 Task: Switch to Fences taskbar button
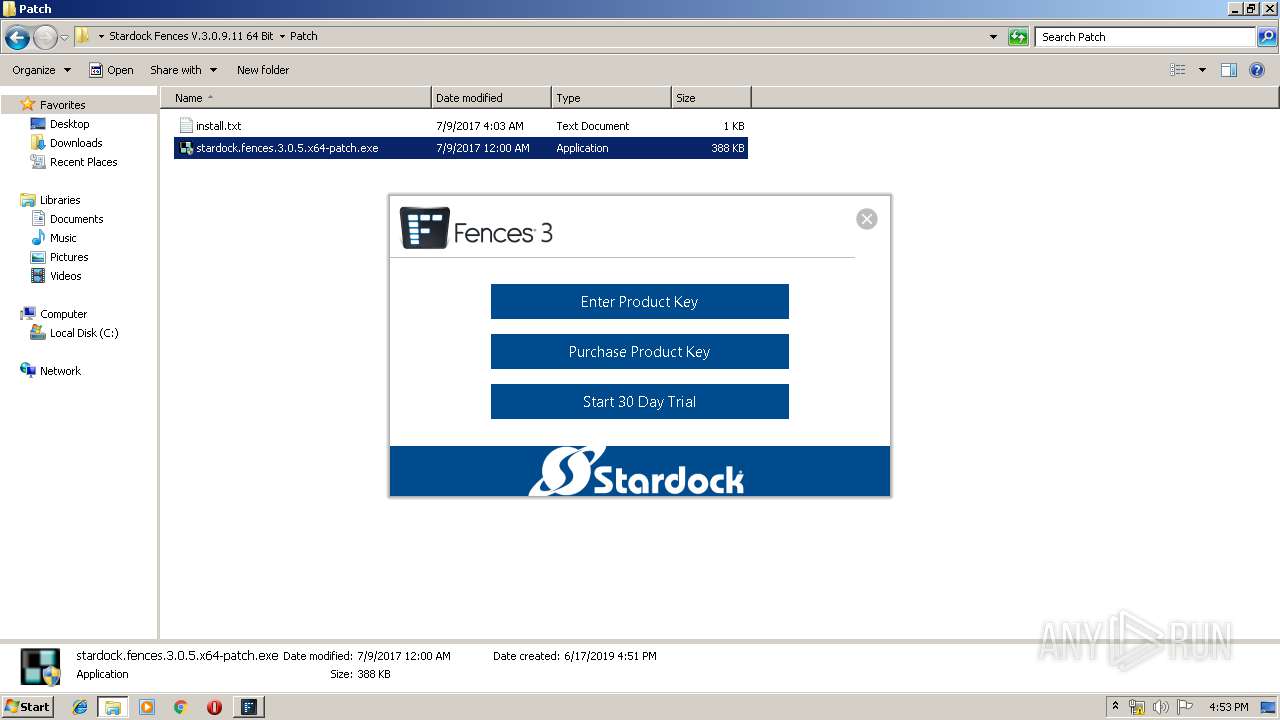click(x=248, y=707)
